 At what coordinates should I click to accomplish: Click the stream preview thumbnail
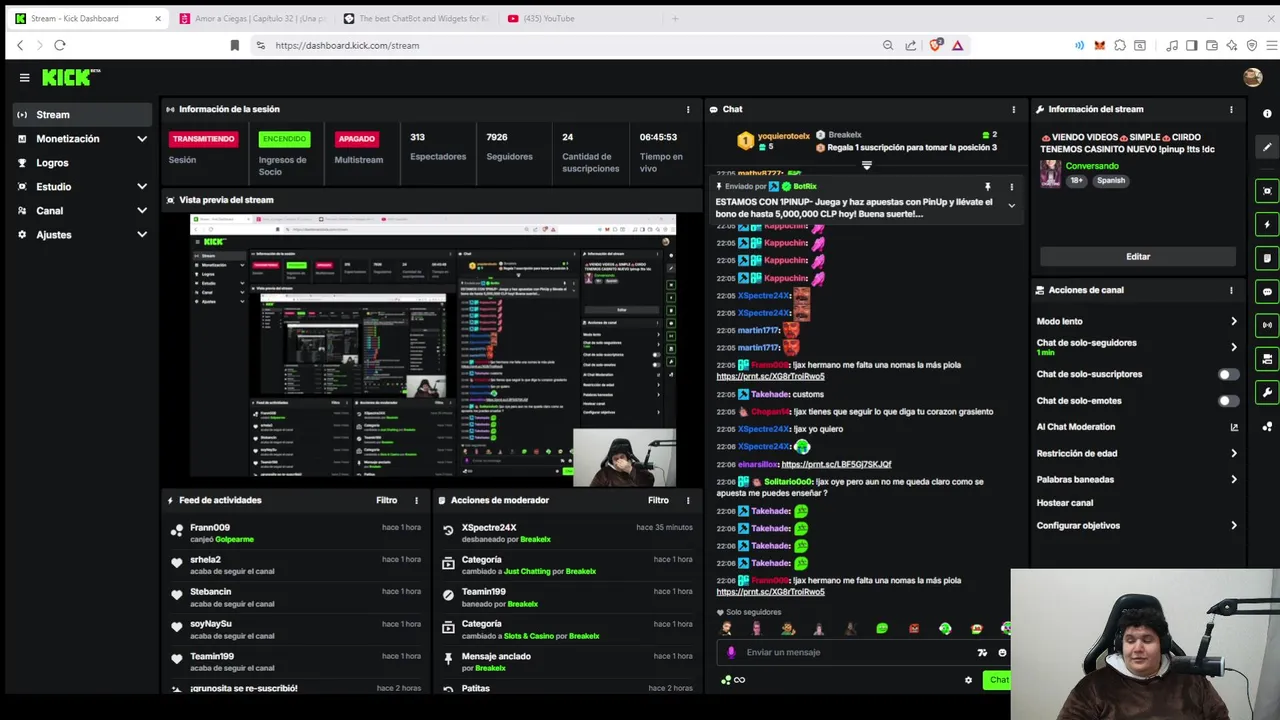(433, 350)
